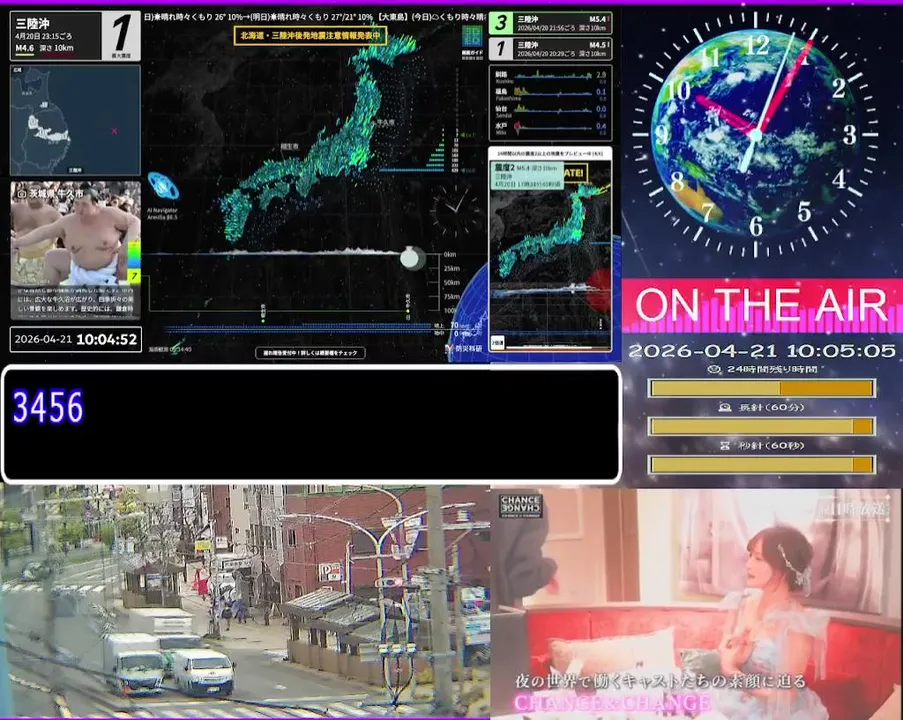
Task: Click the 震度2 M5.4 preview label
Action: pos(527,175)
